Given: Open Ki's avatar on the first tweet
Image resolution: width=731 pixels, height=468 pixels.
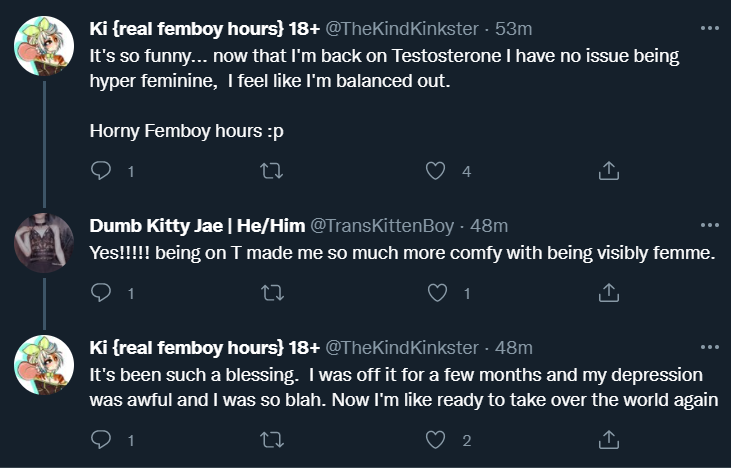Looking at the screenshot, I should tap(44, 46).
